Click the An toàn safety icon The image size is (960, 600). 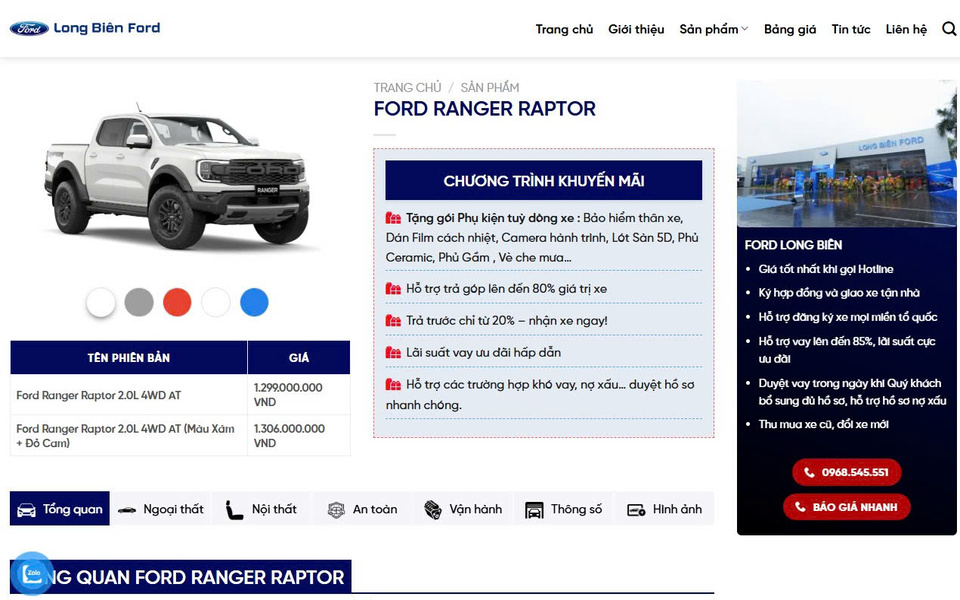tap(336, 510)
